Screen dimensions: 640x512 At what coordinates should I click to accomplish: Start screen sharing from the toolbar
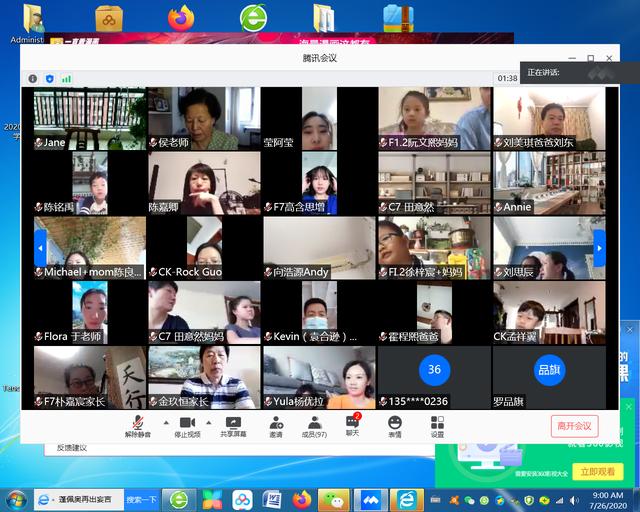coord(233,426)
